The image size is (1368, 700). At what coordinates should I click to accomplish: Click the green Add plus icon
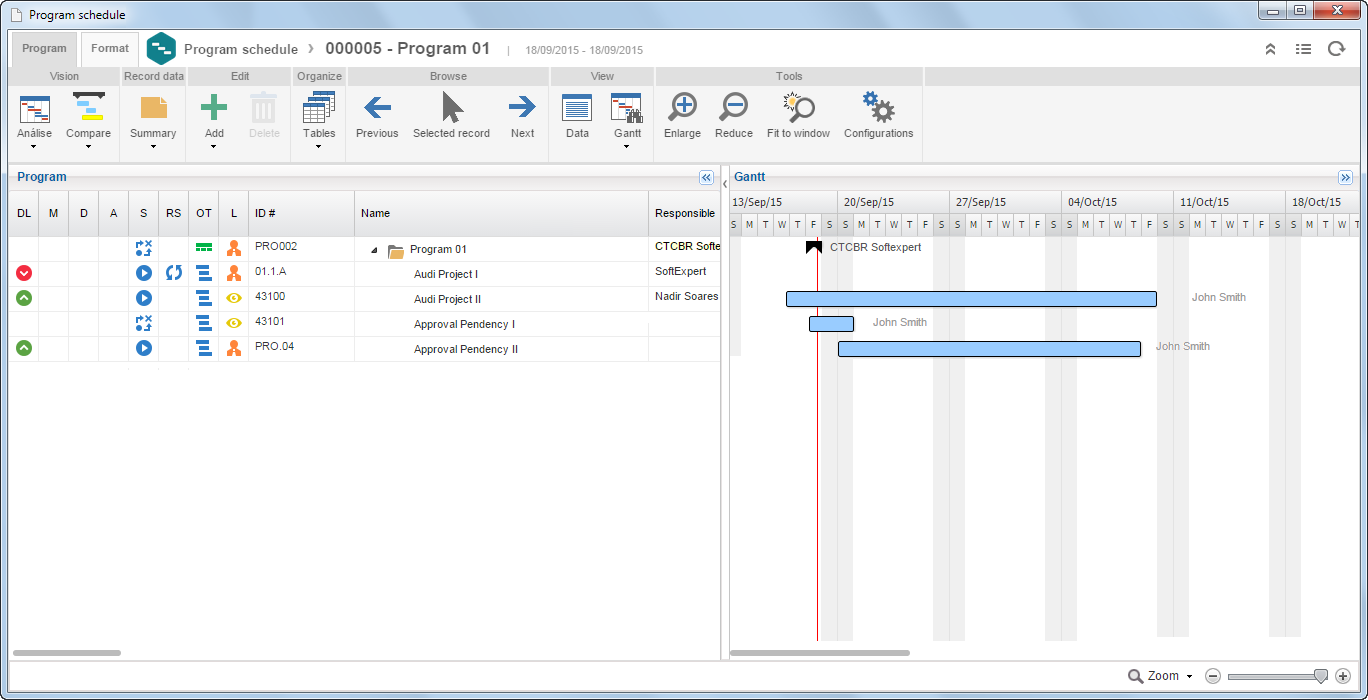pyautogui.click(x=214, y=108)
